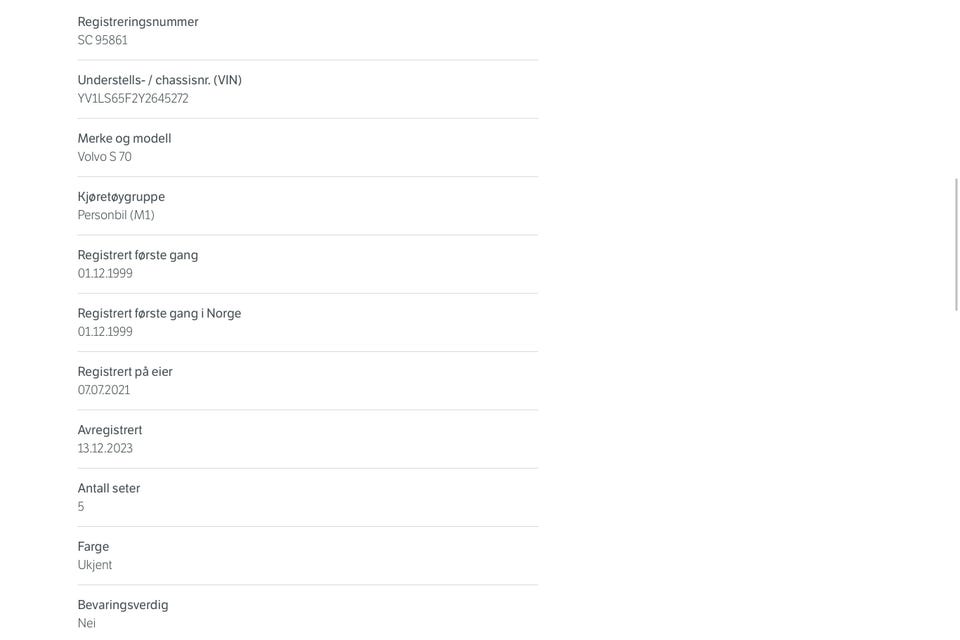The width and height of the screenshot is (960, 640).
Task: Click the Registrert på eier label
Action: click(125, 372)
